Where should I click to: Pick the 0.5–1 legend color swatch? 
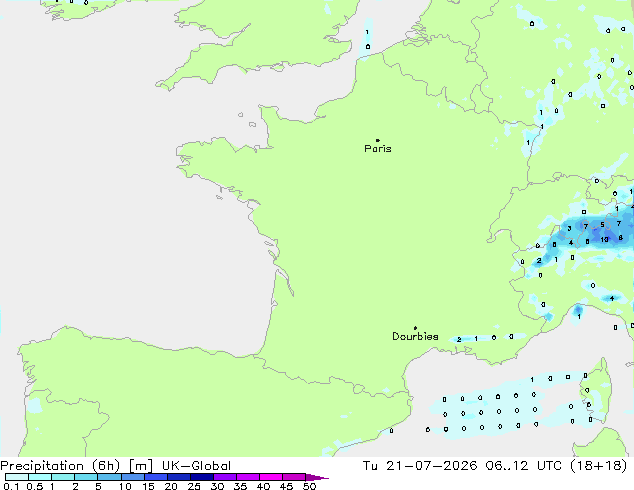coord(40,477)
